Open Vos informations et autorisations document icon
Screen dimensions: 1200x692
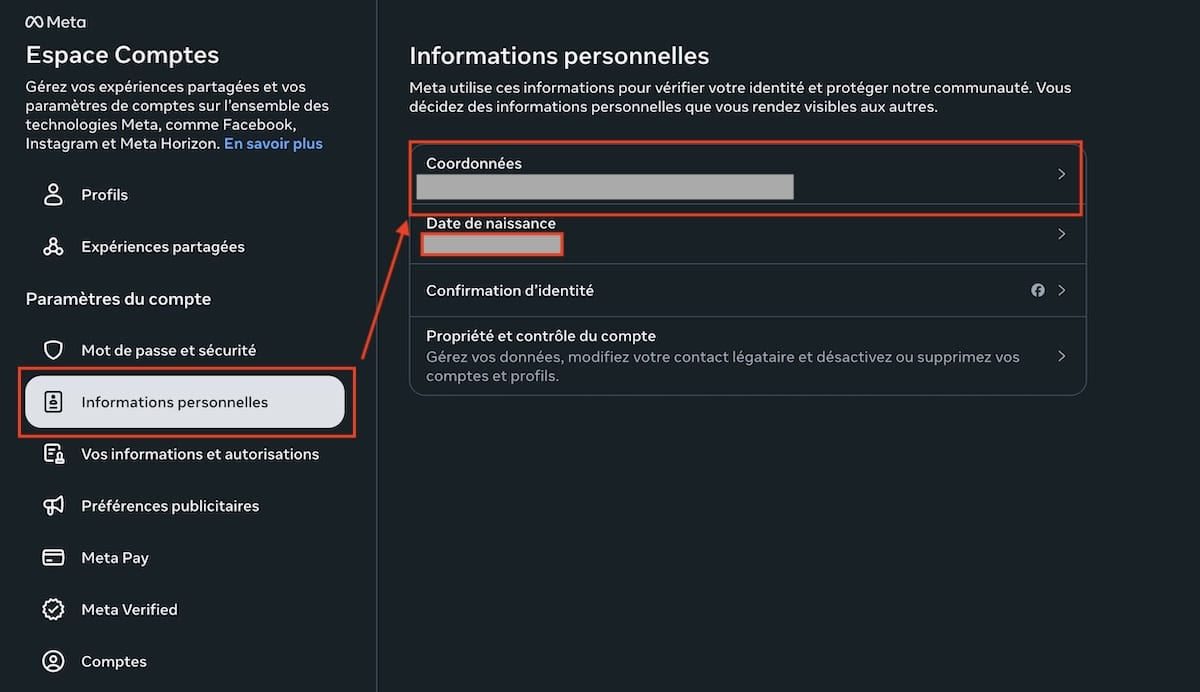pos(53,454)
